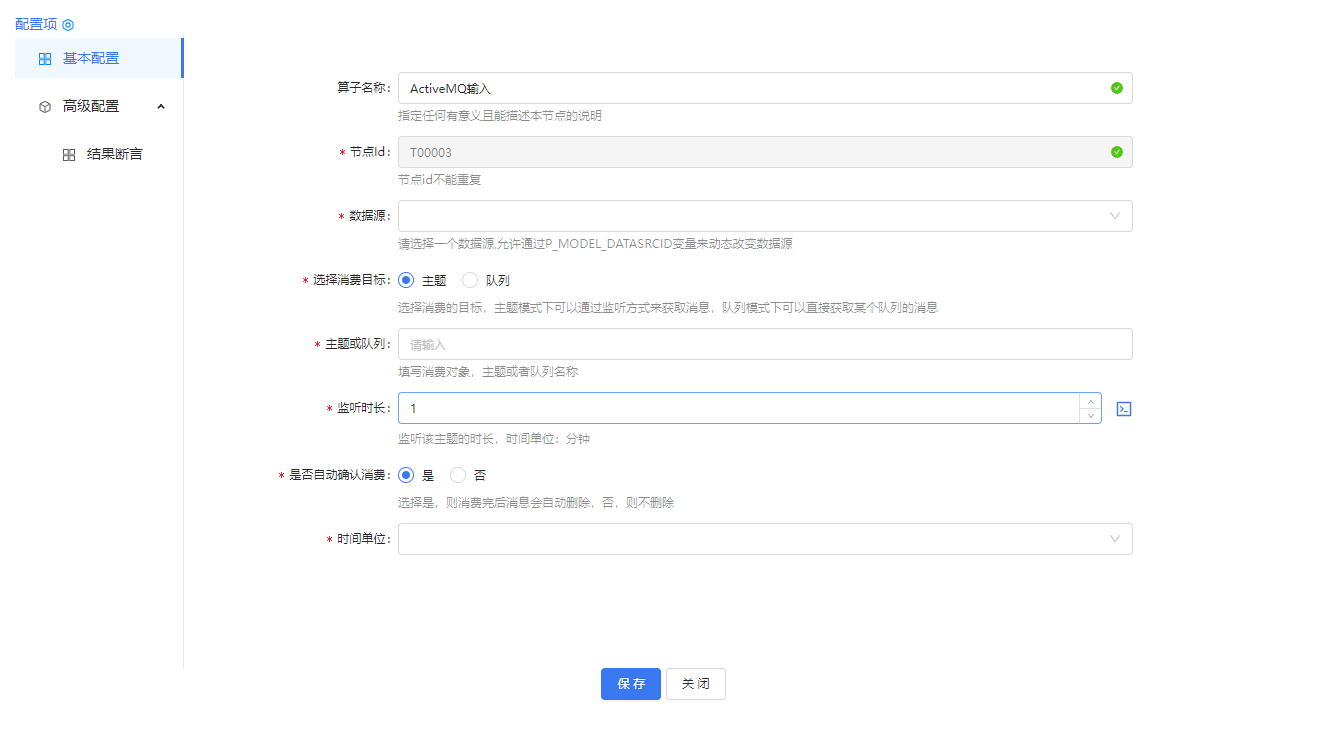This screenshot has width=1317, height=750.
Task: Select the 主题 radio option
Action: pyautogui.click(x=406, y=281)
